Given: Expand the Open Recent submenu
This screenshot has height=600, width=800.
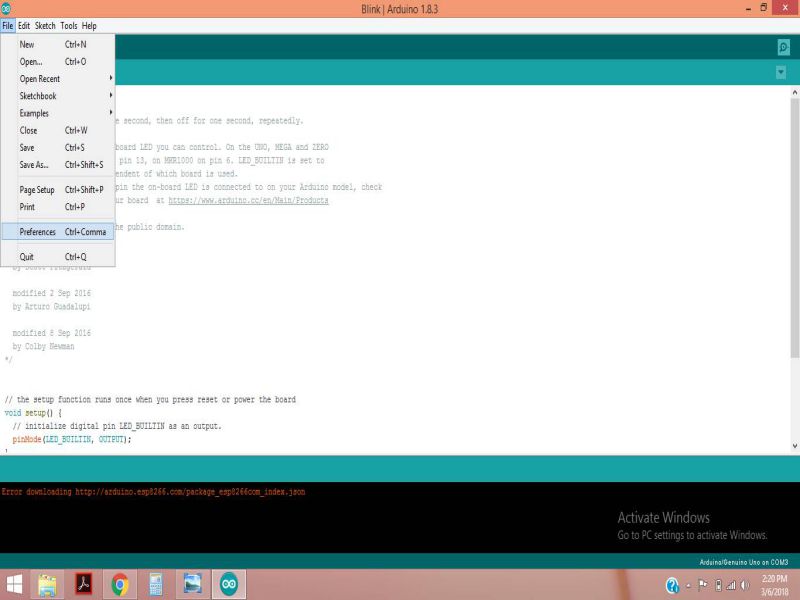Looking at the screenshot, I should click(x=58, y=79).
